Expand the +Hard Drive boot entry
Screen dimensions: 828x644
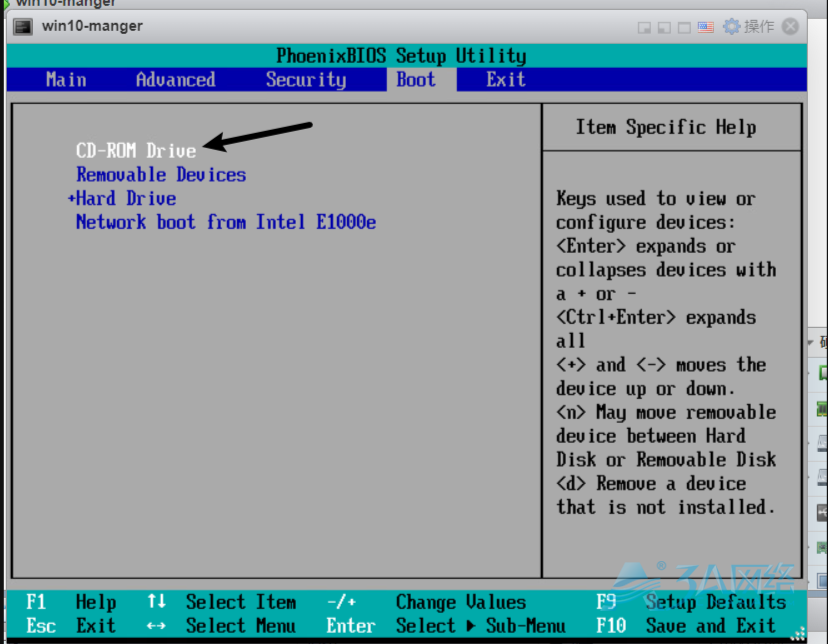[122, 198]
